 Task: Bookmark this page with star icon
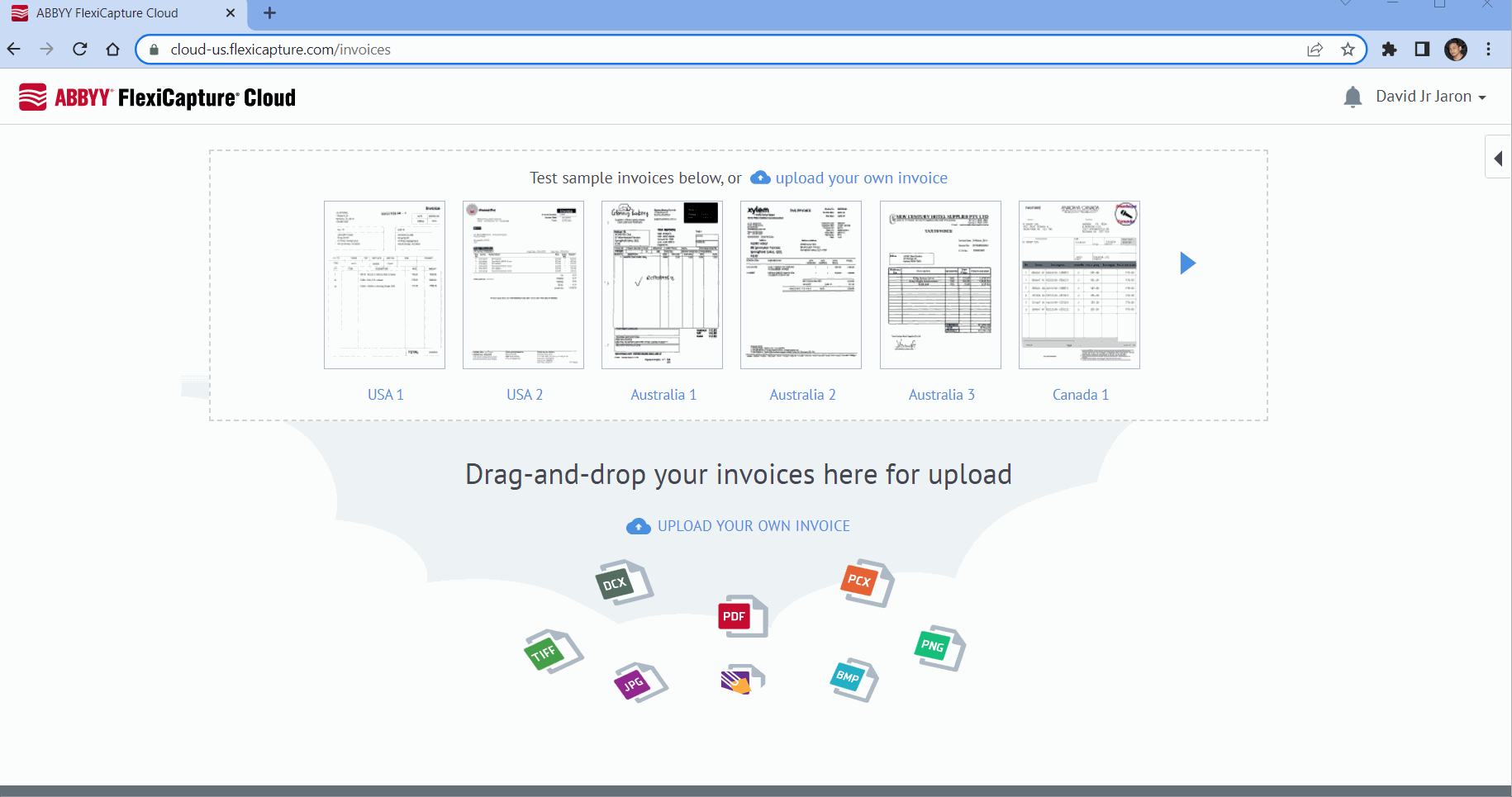pos(1348,50)
